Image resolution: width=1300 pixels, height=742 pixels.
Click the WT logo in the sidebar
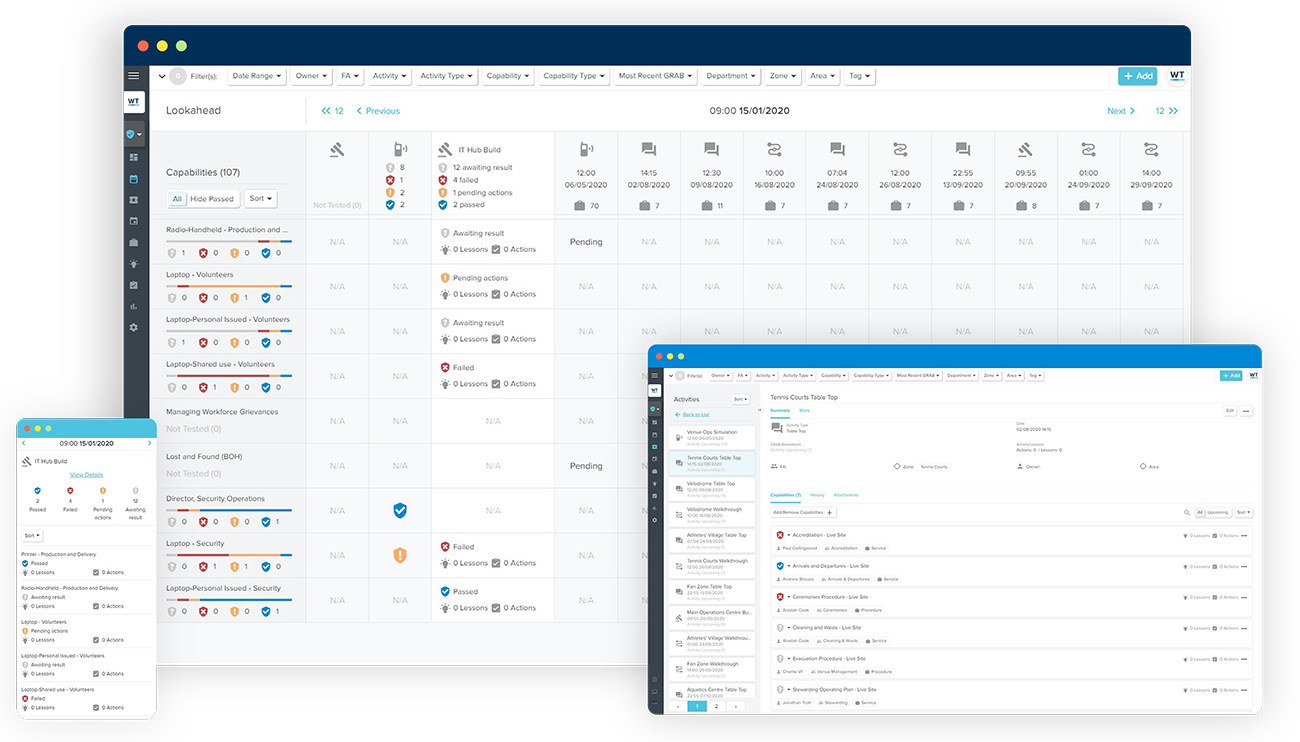pyautogui.click(x=134, y=101)
